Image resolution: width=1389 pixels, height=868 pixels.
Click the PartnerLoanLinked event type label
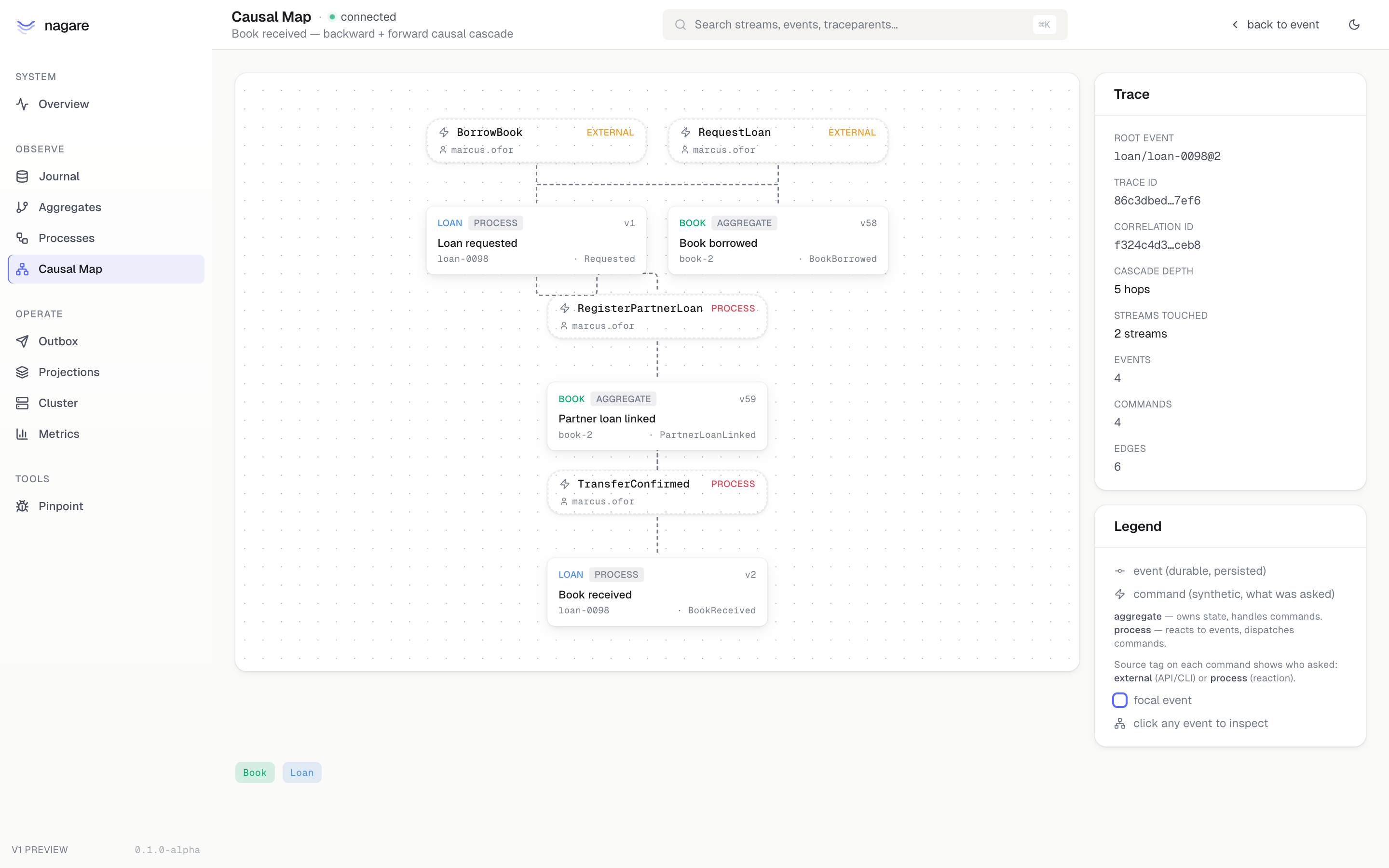pos(708,435)
